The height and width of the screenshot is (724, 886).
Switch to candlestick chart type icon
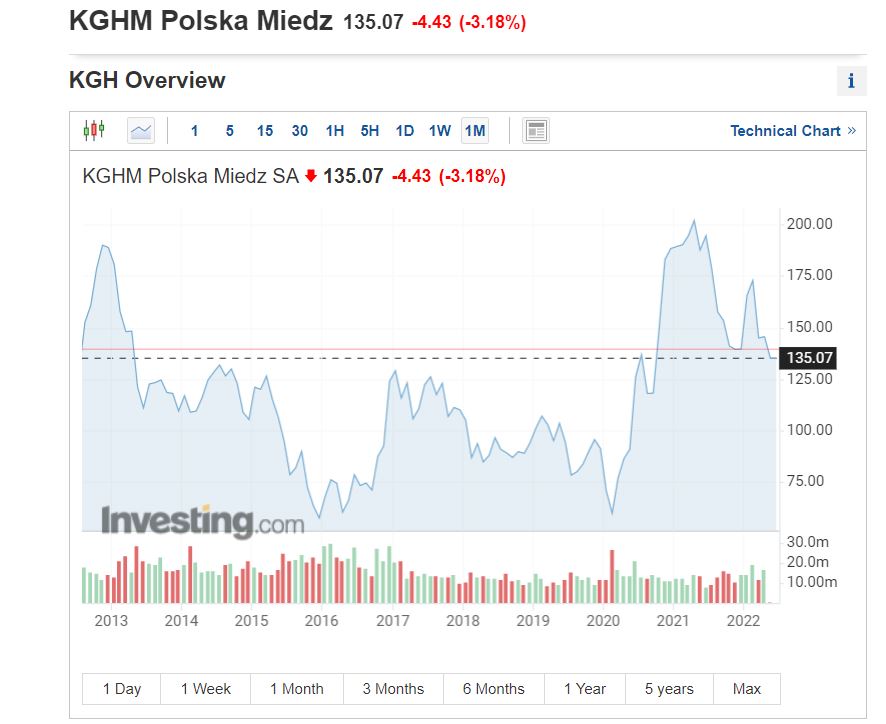[94, 131]
